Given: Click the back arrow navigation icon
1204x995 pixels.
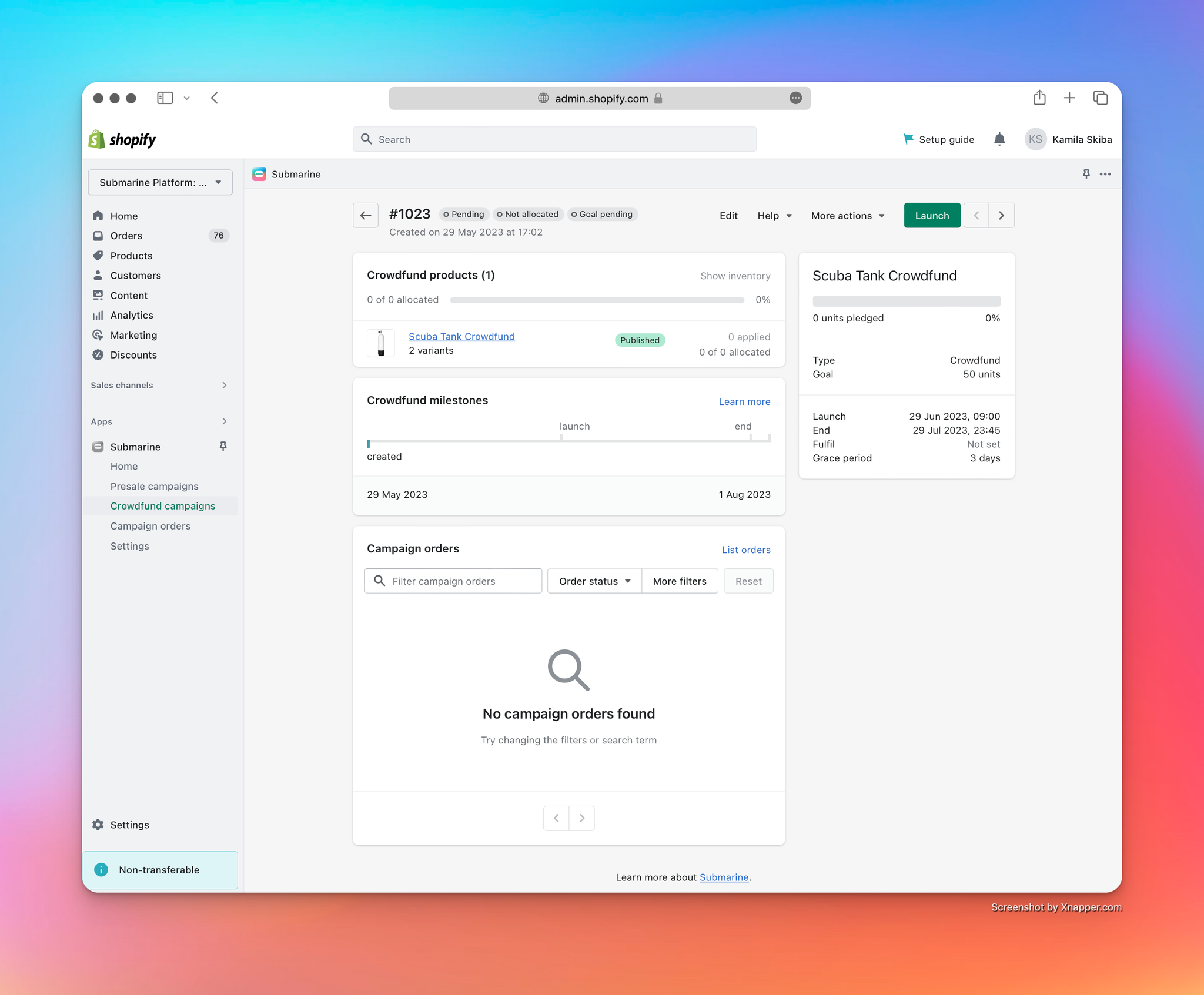Looking at the screenshot, I should pos(366,215).
